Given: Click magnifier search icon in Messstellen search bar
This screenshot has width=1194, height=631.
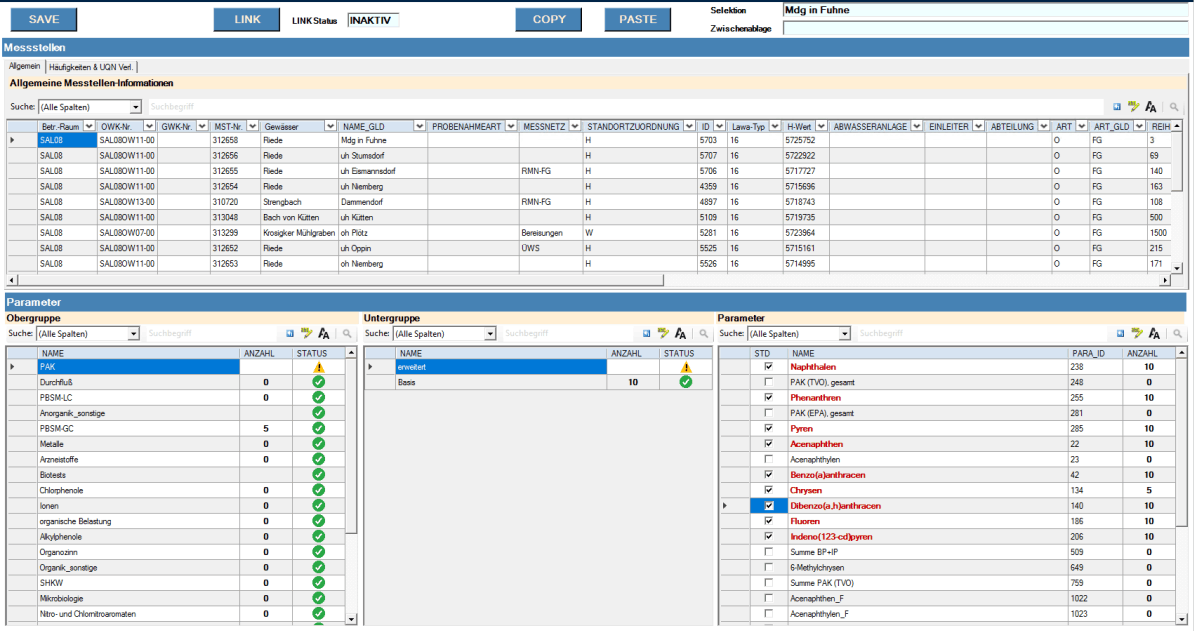Looking at the screenshot, I should pos(1174,107).
